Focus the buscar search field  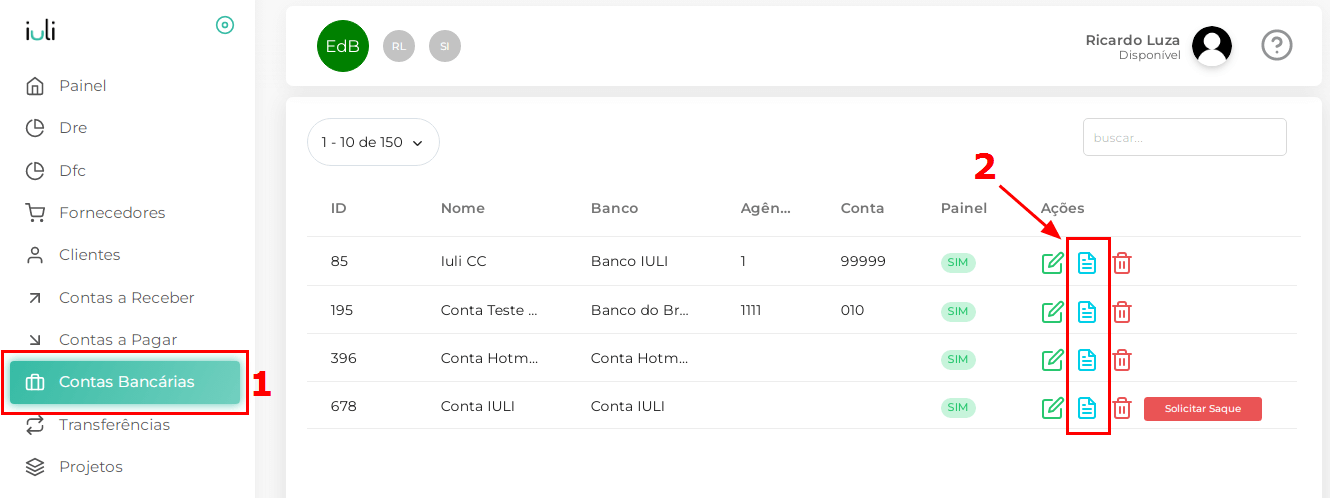pyautogui.click(x=1185, y=137)
